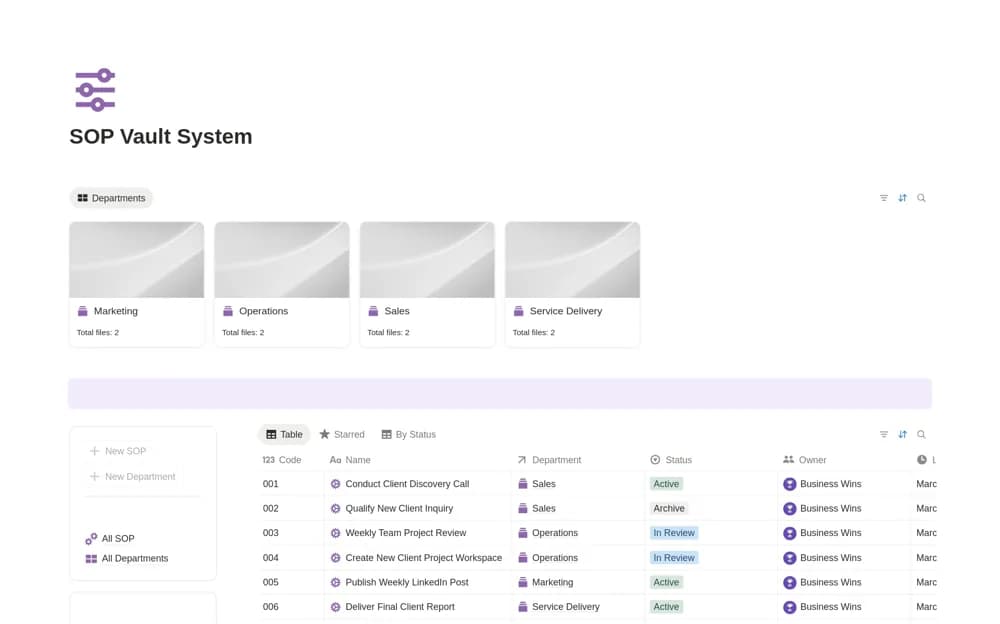
Task: Click the sort icon for Departments gallery
Action: (x=902, y=198)
